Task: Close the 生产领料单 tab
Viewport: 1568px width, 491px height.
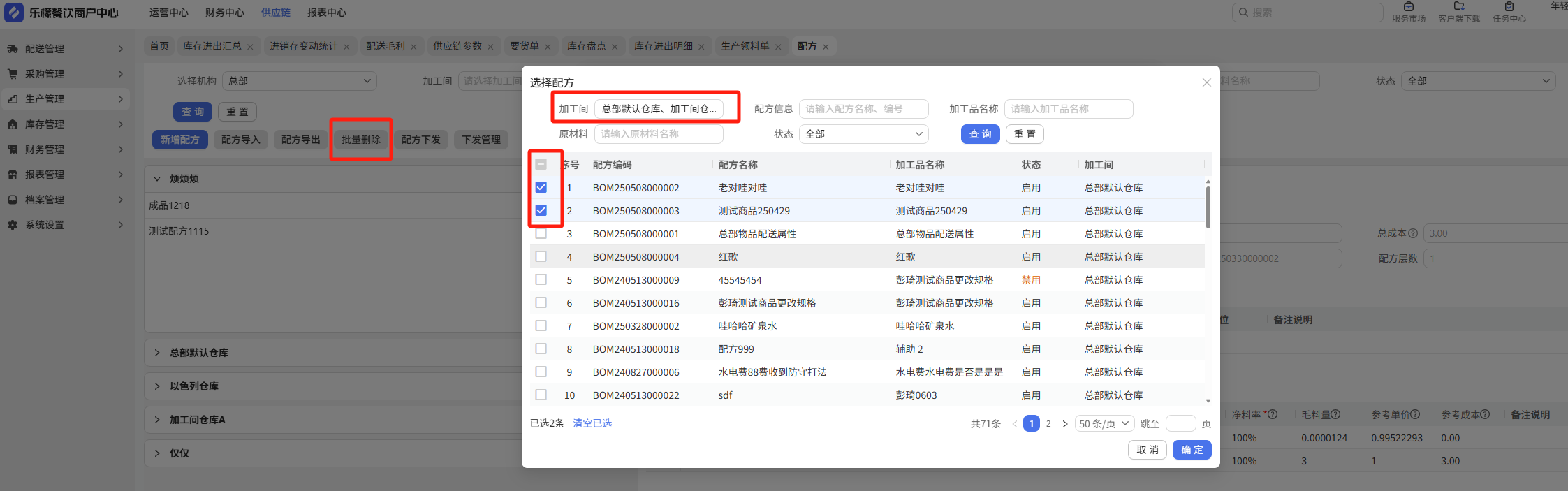Action: tap(778, 47)
